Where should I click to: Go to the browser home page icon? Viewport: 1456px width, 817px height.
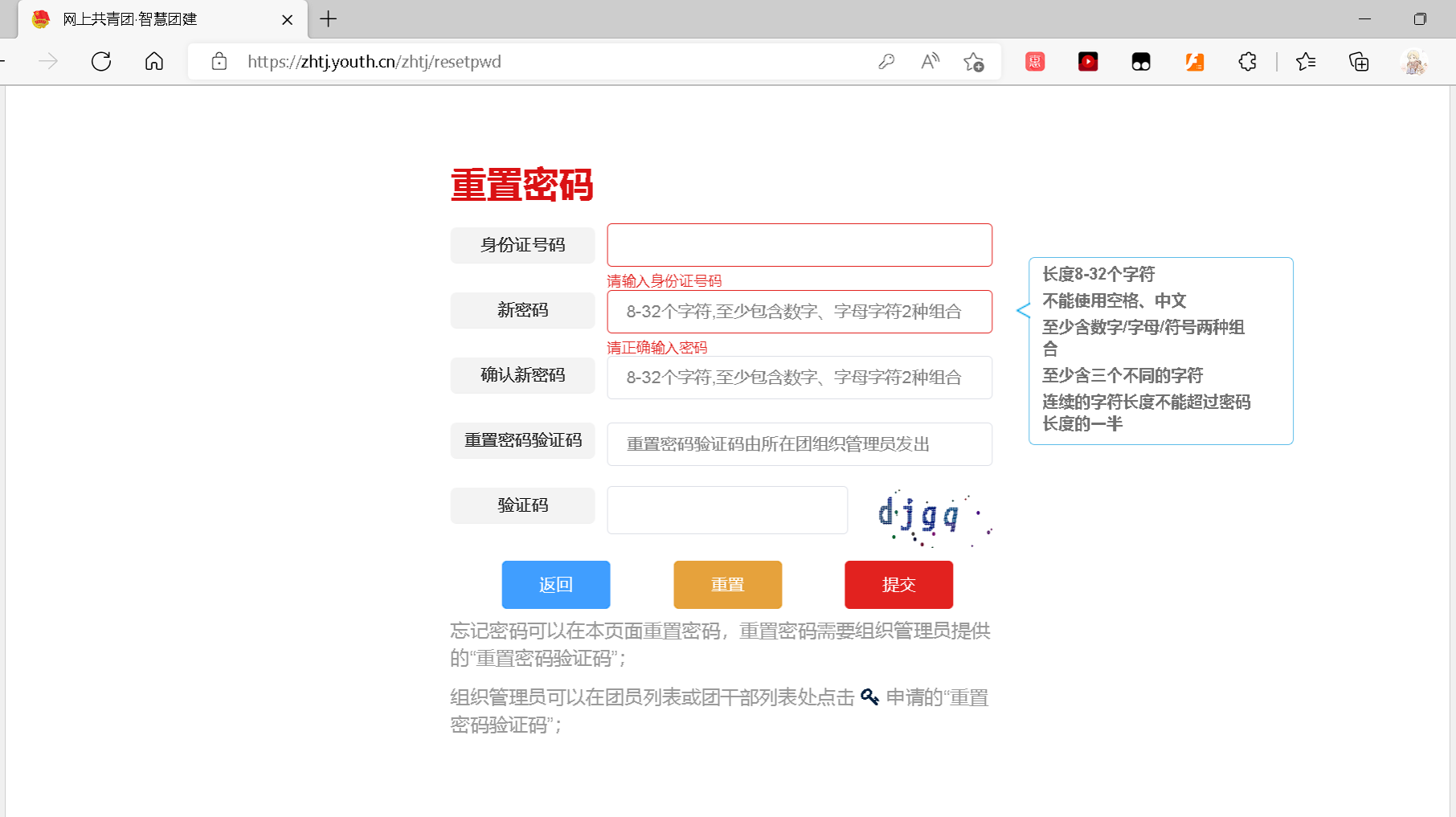(x=154, y=62)
